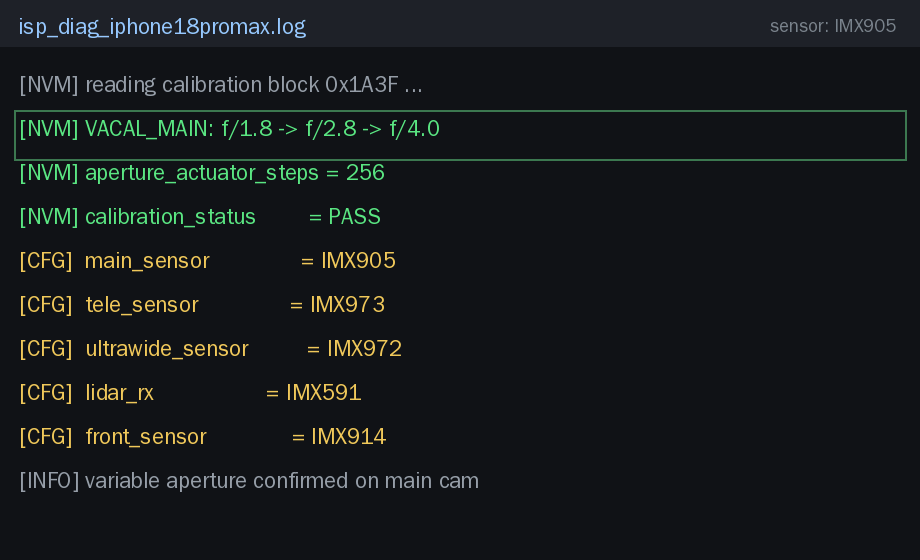Viewport: 920px width, 560px height.
Task: Click the variable aperture confirmed info line
Action: point(249,481)
